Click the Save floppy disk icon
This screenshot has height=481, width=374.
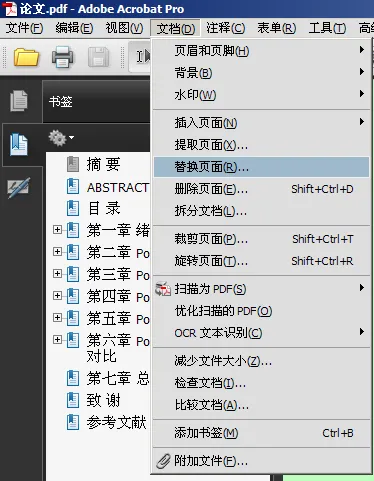click(x=98, y=57)
